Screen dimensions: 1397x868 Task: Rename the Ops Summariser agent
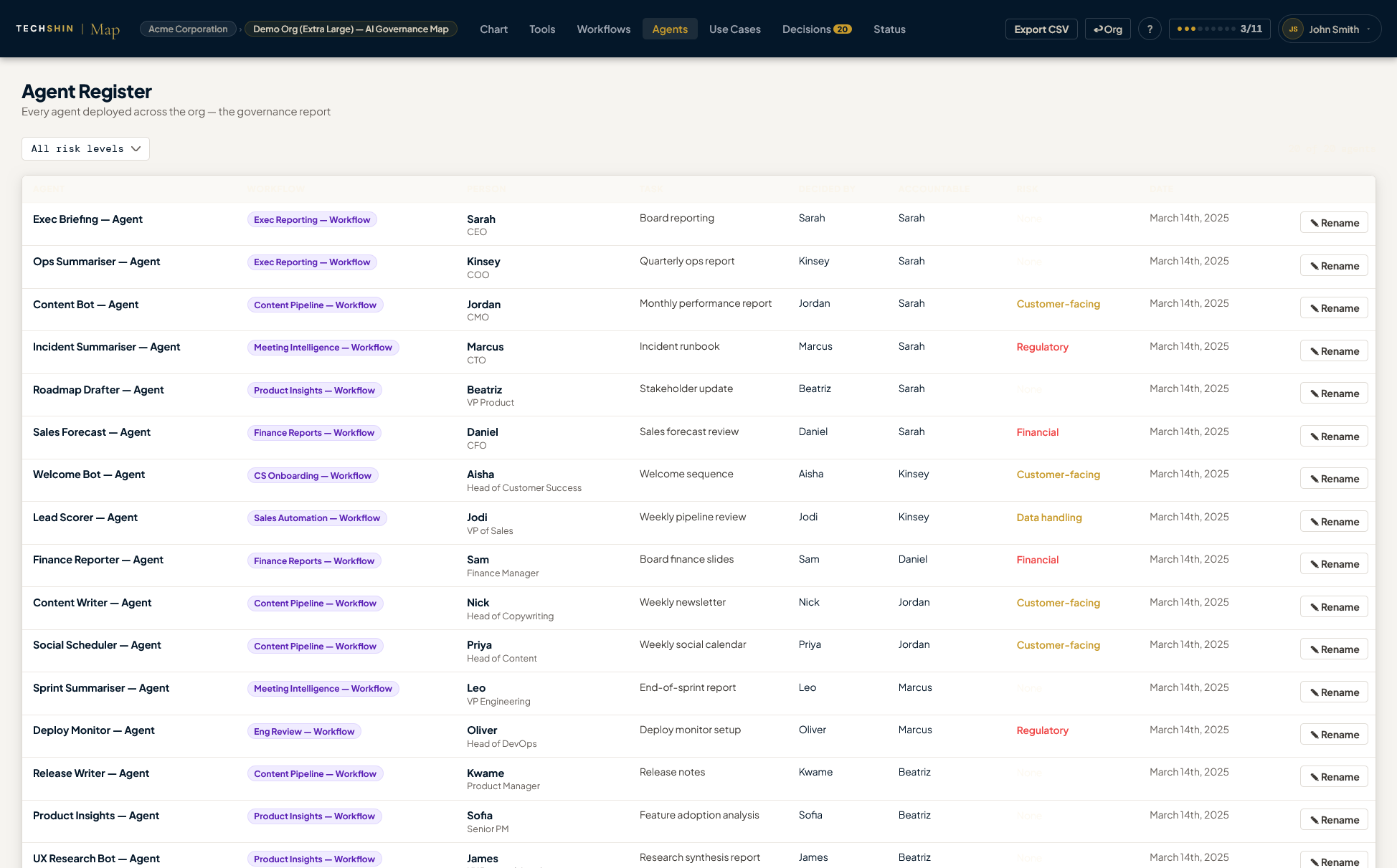click(1334, 266)
